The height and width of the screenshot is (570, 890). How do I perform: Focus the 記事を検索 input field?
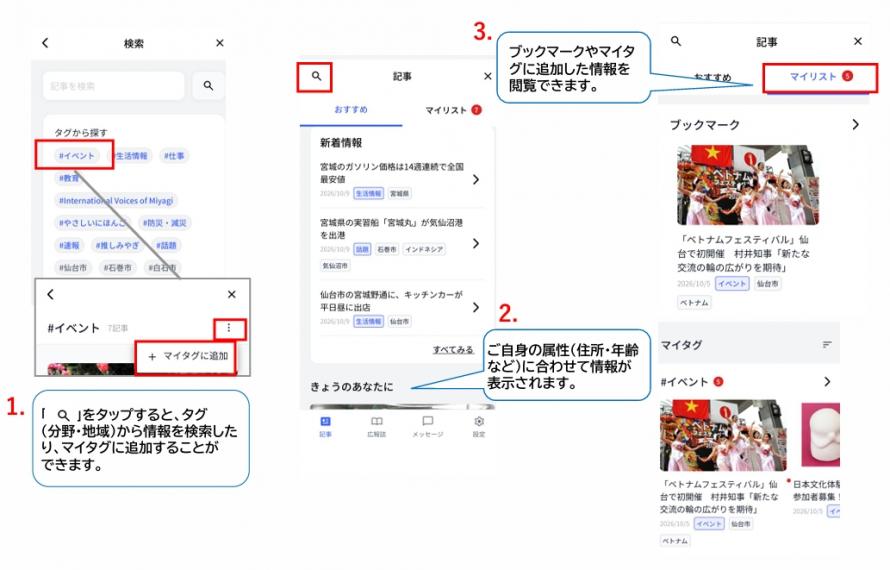pyautogui.click(x=114, y=86)
